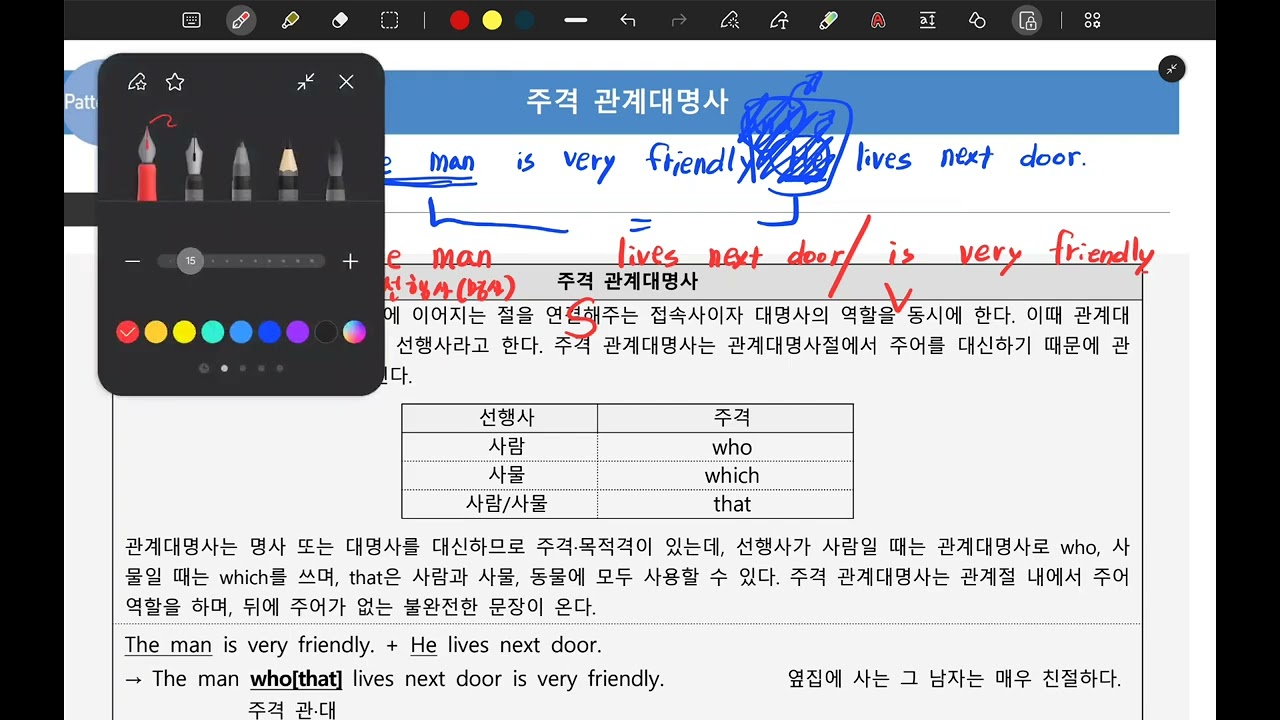Select the purple color swatch
The image size is (1280, 720).
tap(298, 332)
